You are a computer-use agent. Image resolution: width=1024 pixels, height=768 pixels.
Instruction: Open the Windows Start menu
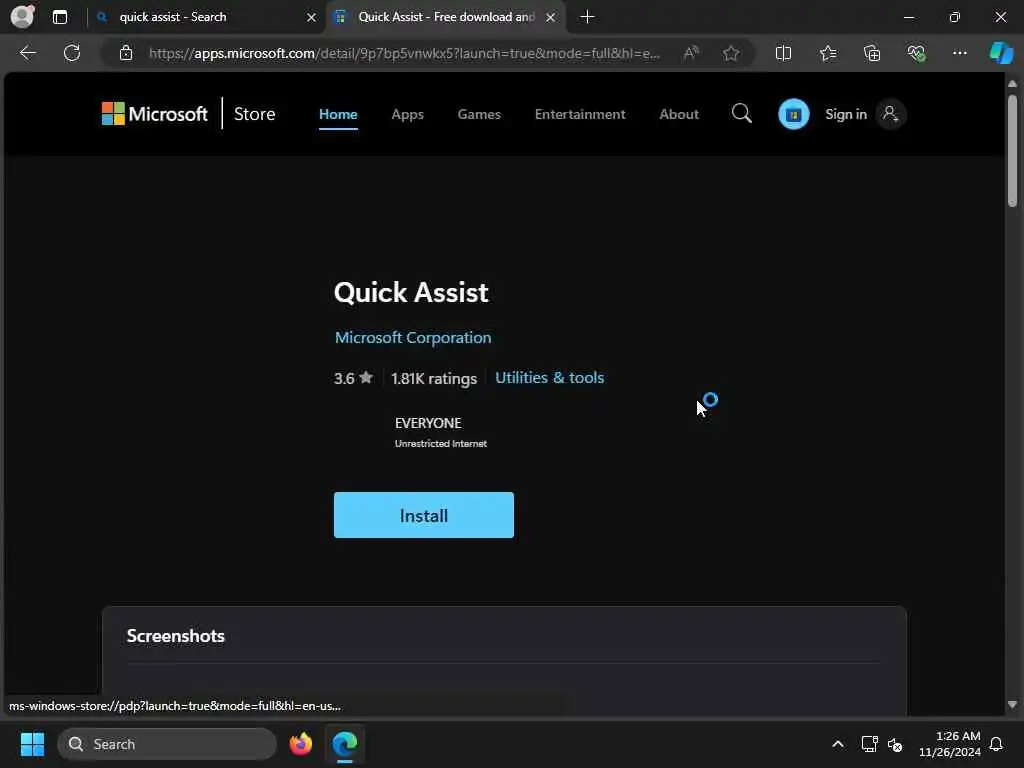32,744
